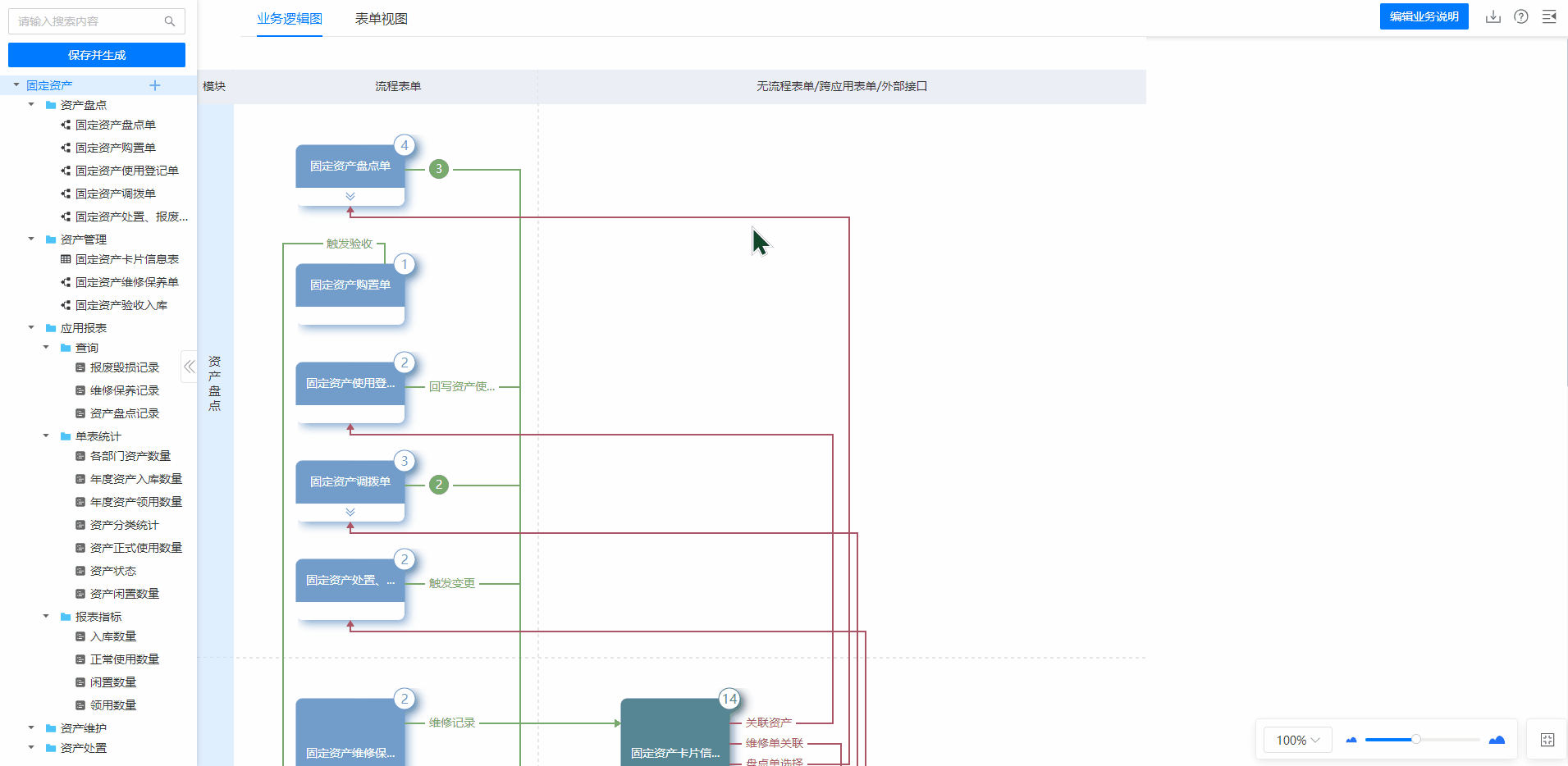Collapse the sidebar with double chevron handle
This screenshot has height=766, width=1568.
click(190, 367)
